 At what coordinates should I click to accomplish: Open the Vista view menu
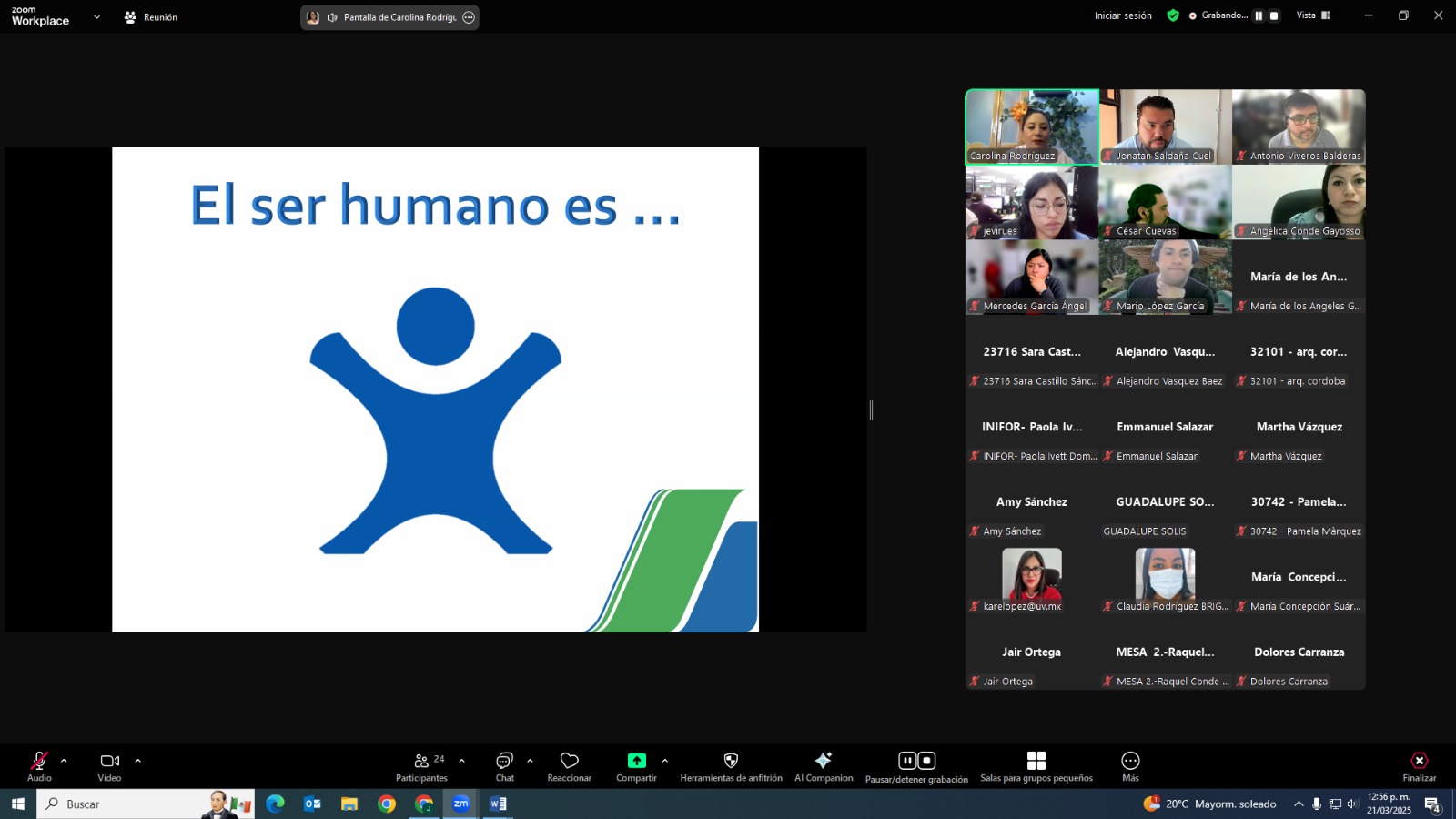pyautogui.click(x=1313, y=15)
